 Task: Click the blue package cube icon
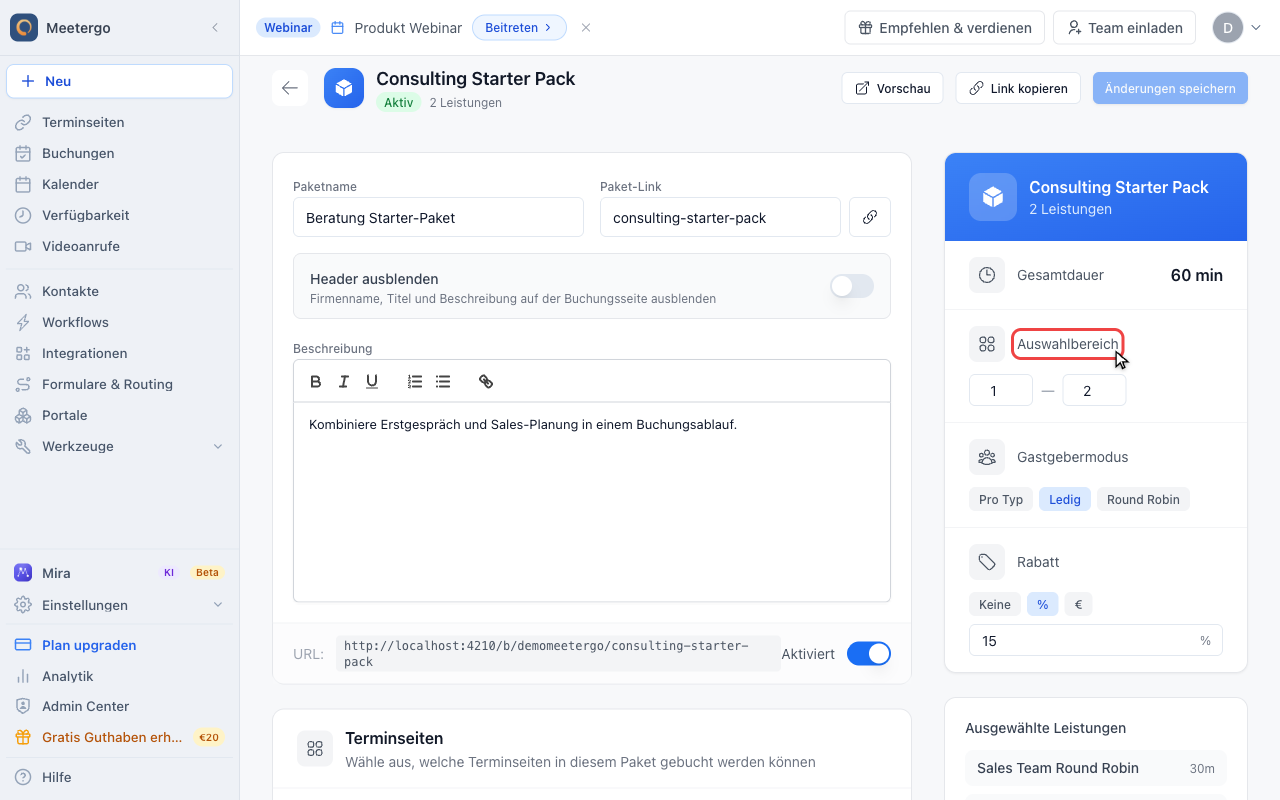pos(344,88)
